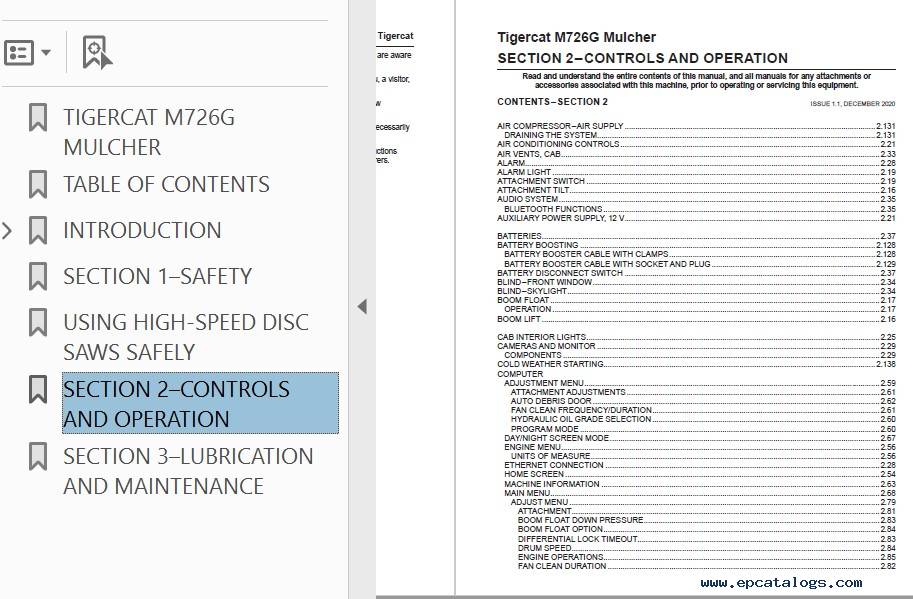The width and height of the screenshot is (913, 599).
Task: Click the ALARM LIGHT contents entry
Action: click(696, 172)
